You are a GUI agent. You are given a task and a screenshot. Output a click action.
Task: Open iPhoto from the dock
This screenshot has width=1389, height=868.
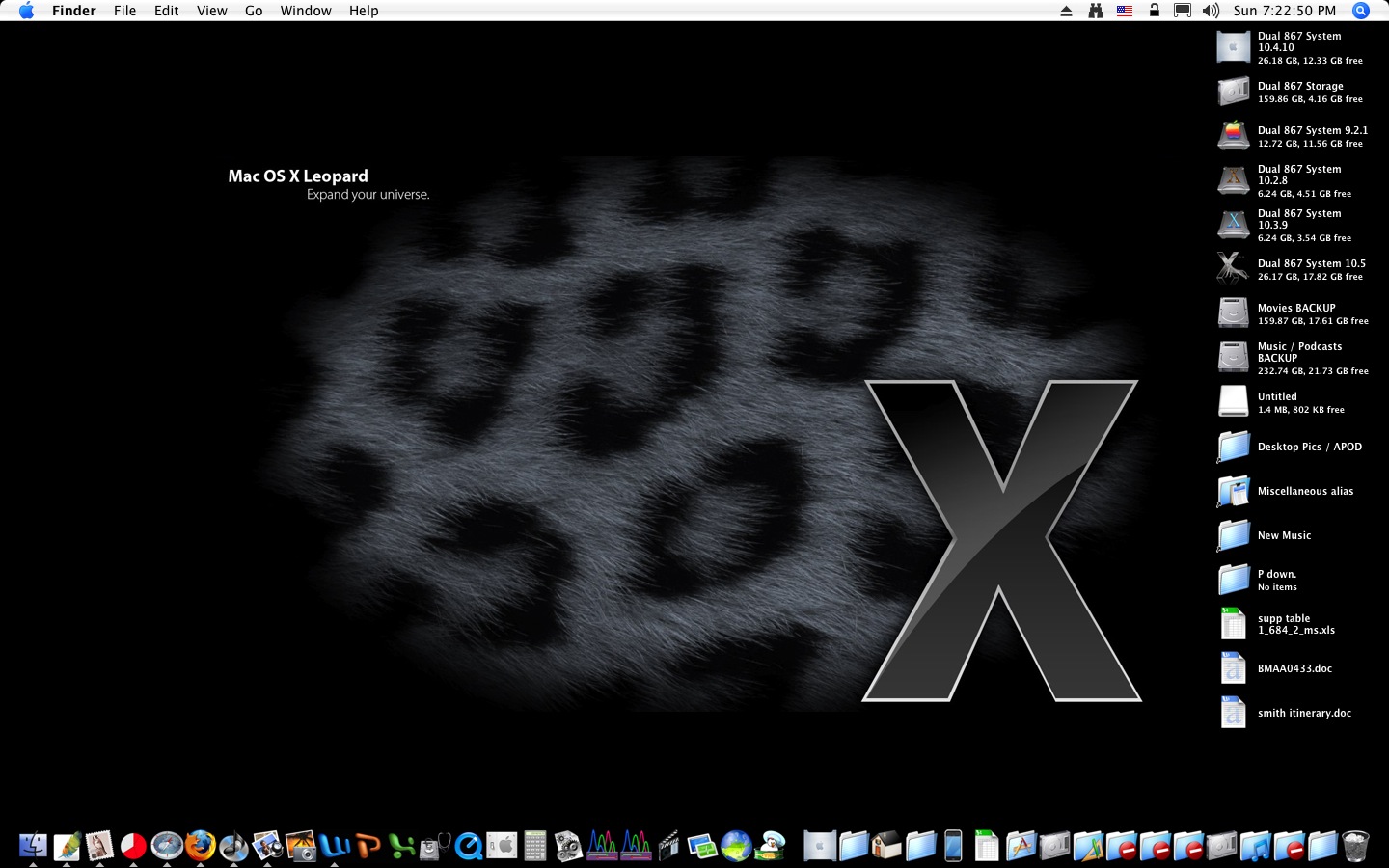pyautogui.click(x=267, y=846)
